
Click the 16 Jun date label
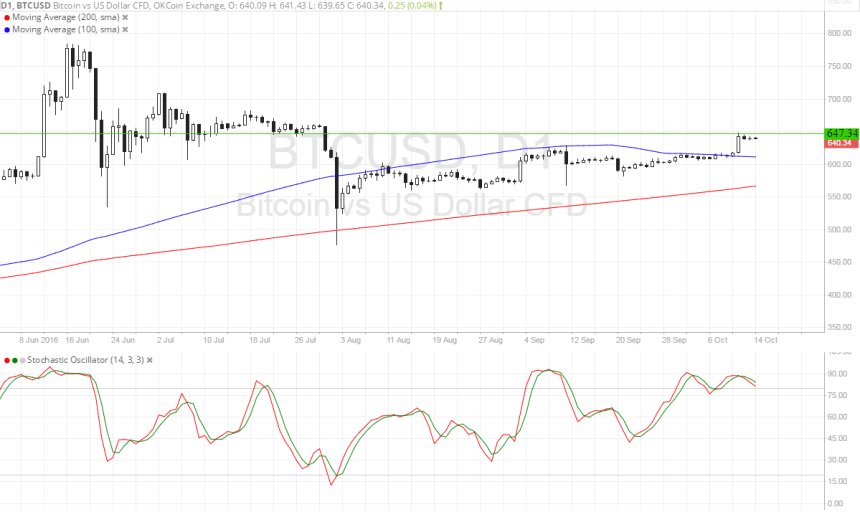77,340
